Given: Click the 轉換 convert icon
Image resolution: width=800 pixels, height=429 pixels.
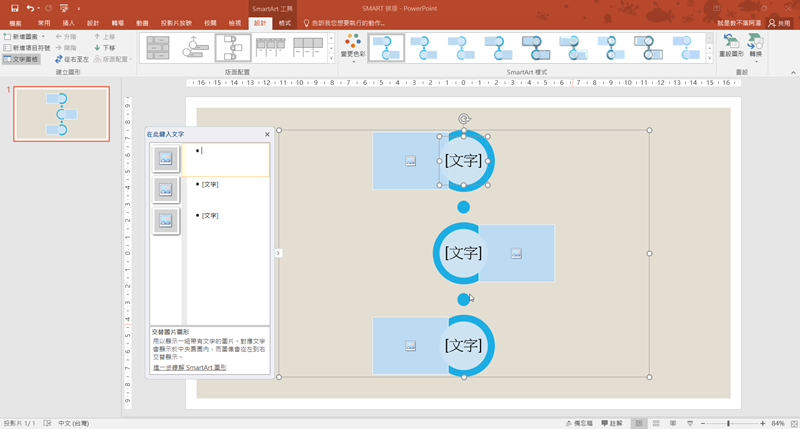Looking at the screenshot, I should [x=756, y=44].
